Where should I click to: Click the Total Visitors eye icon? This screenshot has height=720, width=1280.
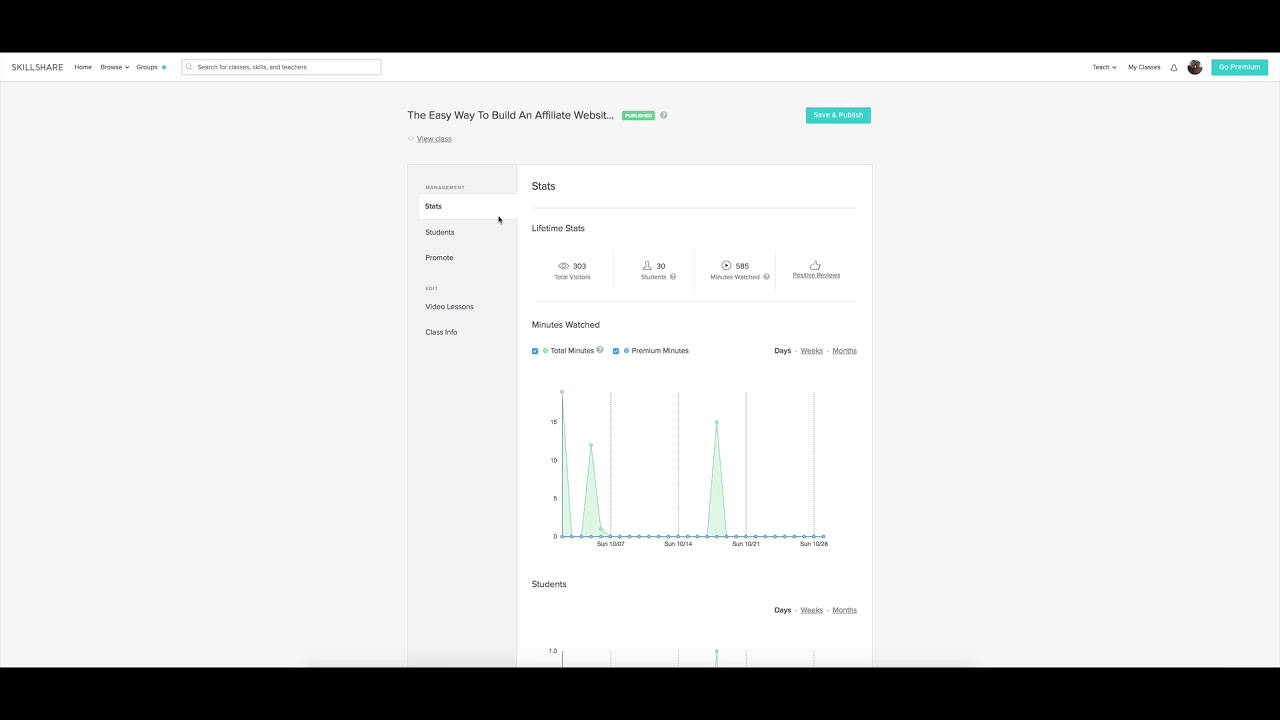coord(563,266)
